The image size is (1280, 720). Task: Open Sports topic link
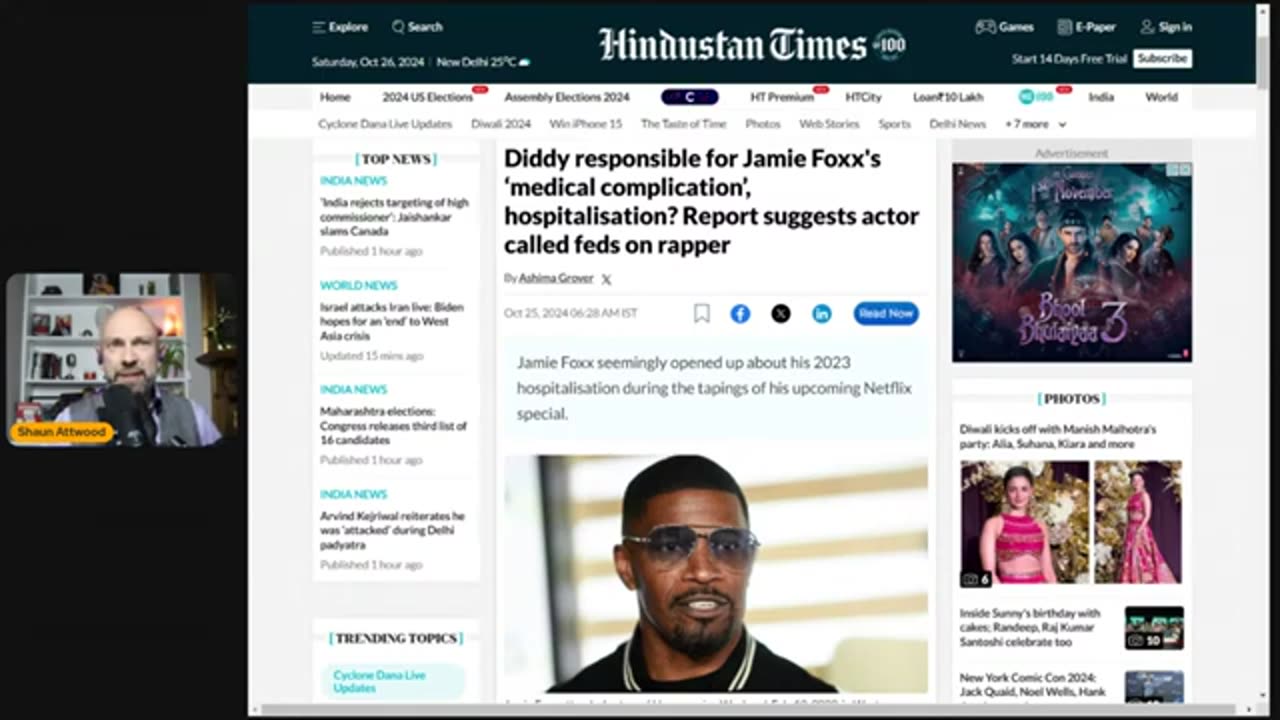pyautogui.click(x=895, y=124)
